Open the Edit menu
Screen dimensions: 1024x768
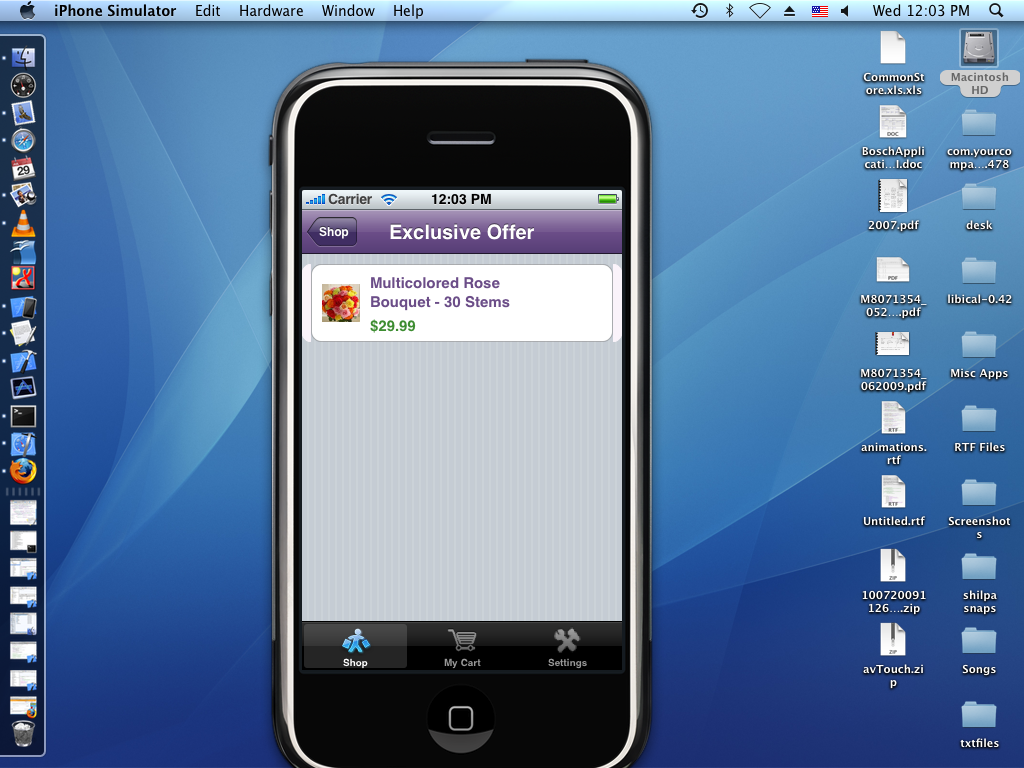point(207,10)
